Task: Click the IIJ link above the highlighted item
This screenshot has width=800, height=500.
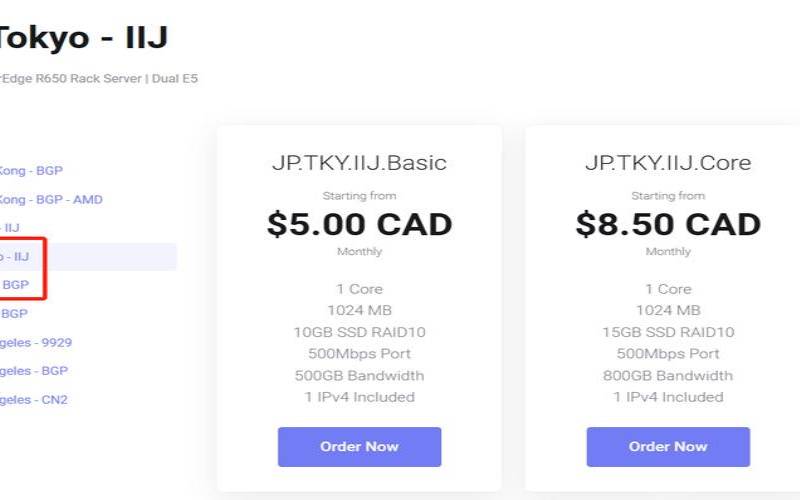Action: pyautogui.click(x=11, y=228)
